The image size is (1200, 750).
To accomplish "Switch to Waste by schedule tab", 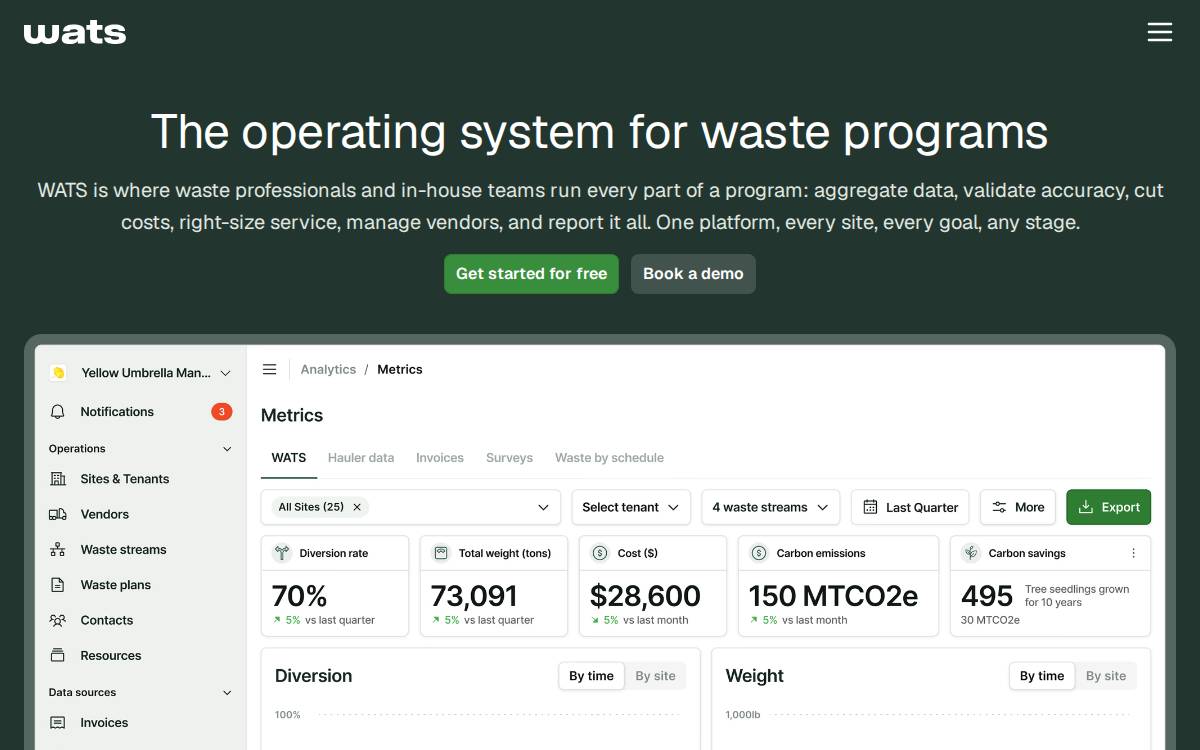I will (x=609, y=458).
